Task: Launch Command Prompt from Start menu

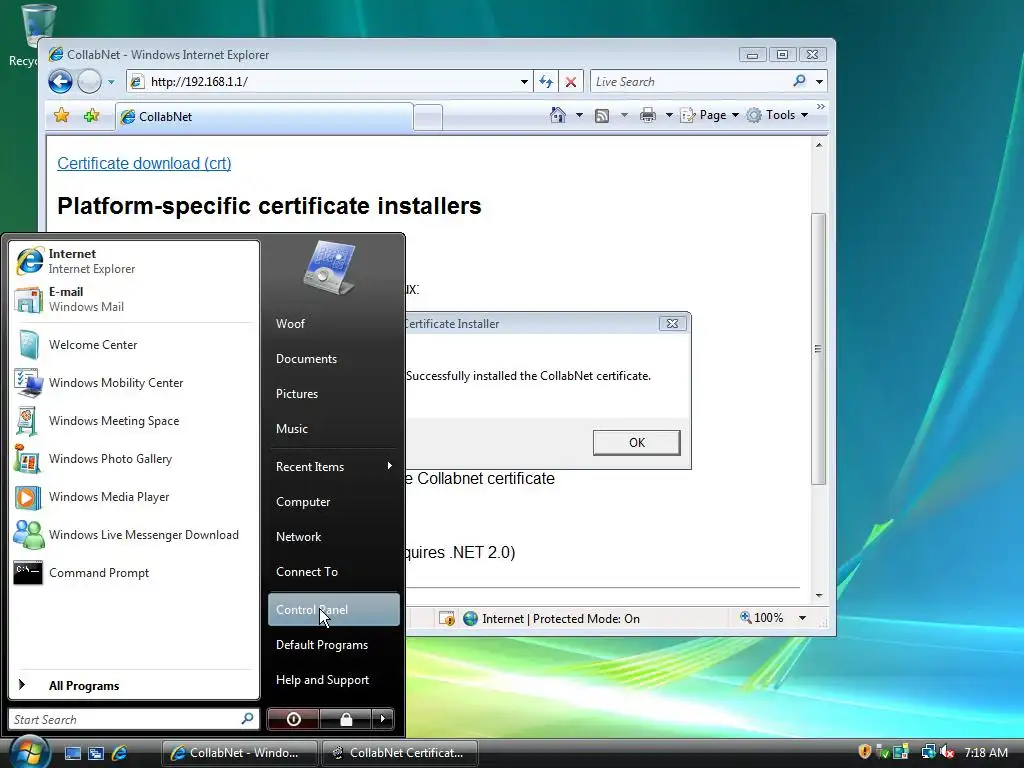Action: [x=134, y=573]
